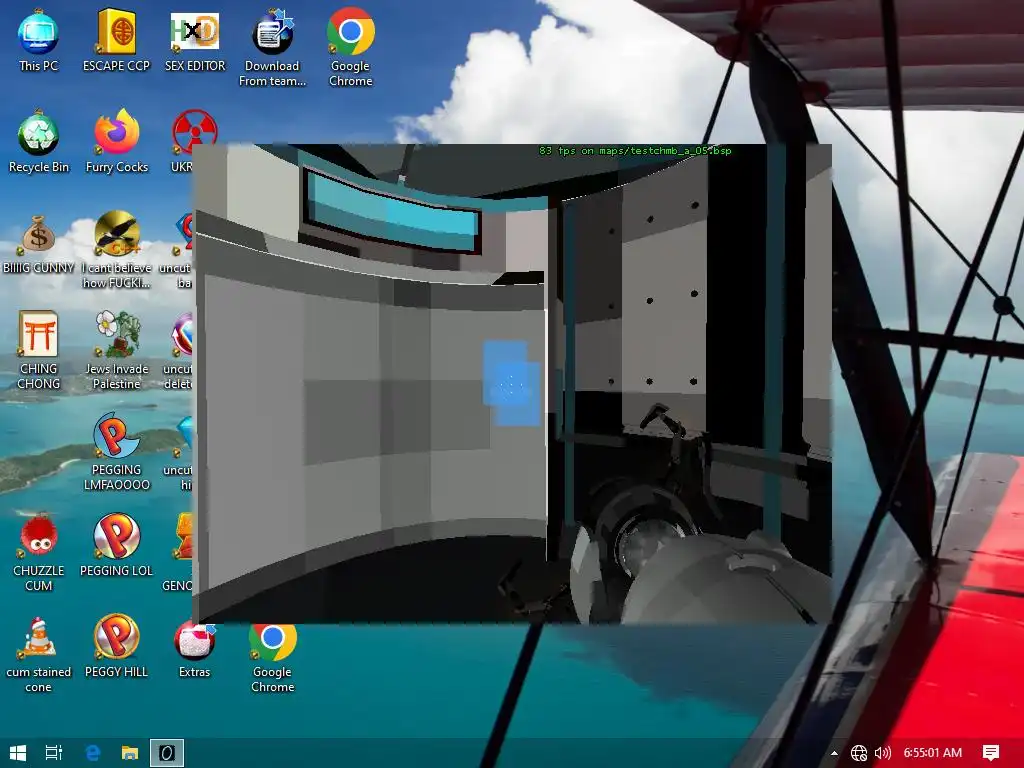Click the cyan observation window in game
This screenshot has height=768, width=1024.
coord(394,211)
